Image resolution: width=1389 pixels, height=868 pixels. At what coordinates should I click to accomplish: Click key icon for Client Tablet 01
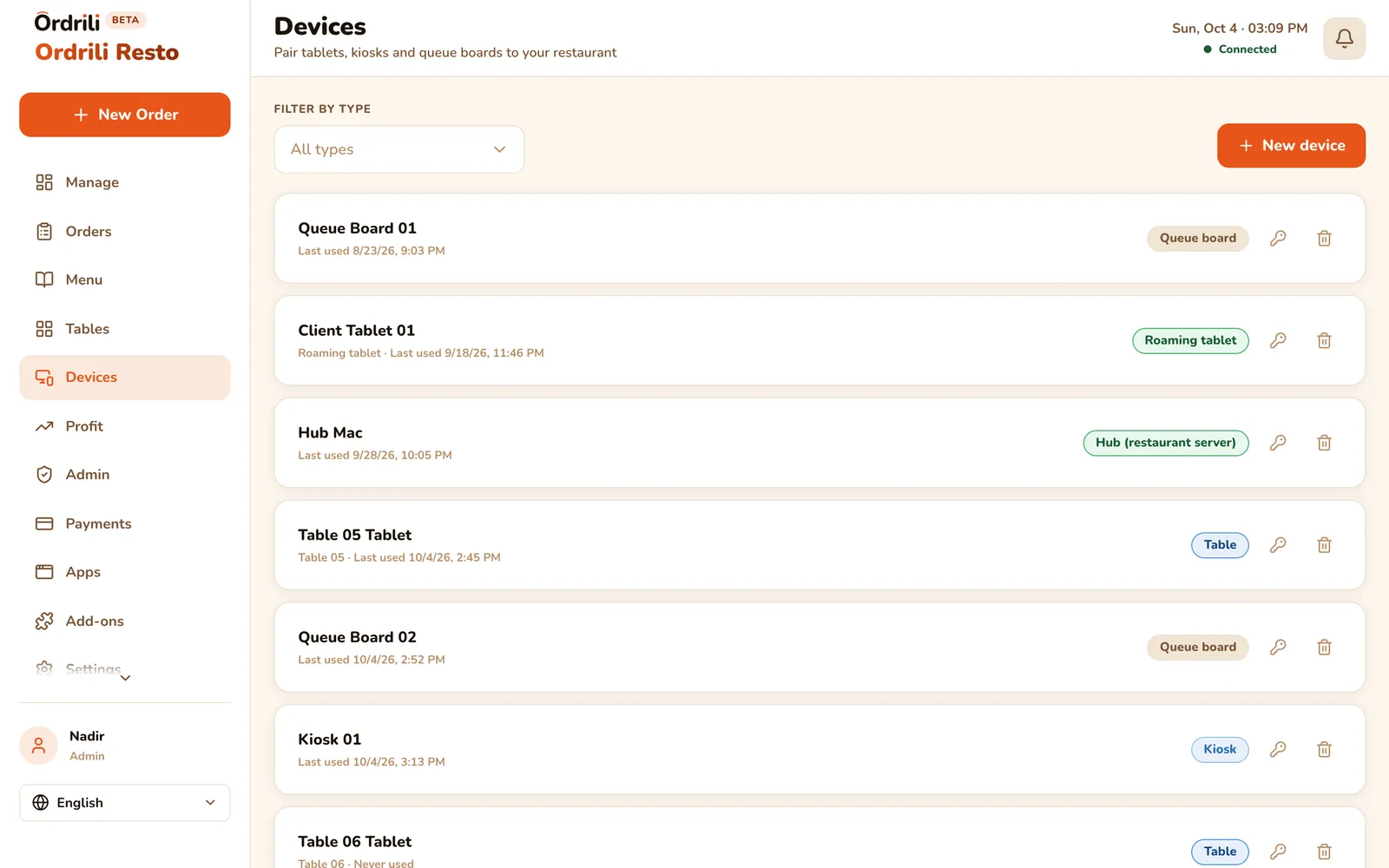pos(1278,340)
